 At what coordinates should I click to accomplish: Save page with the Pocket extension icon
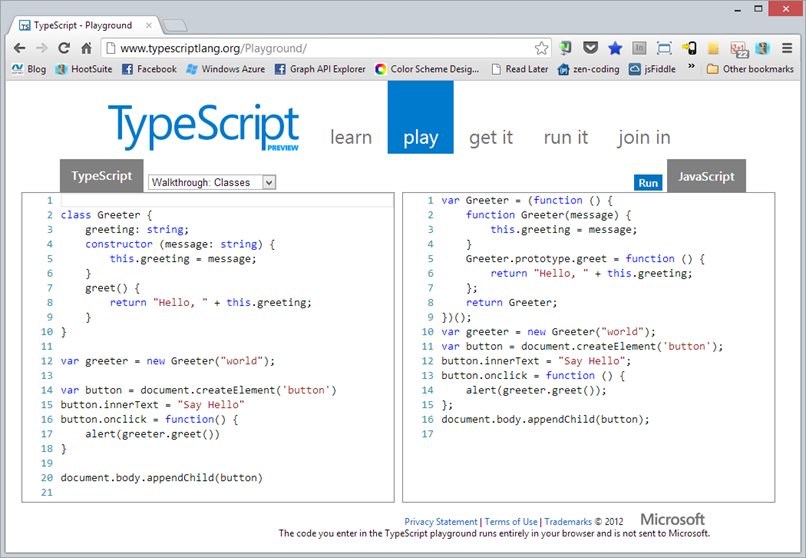pyautogui.click(x=590, y=48)
